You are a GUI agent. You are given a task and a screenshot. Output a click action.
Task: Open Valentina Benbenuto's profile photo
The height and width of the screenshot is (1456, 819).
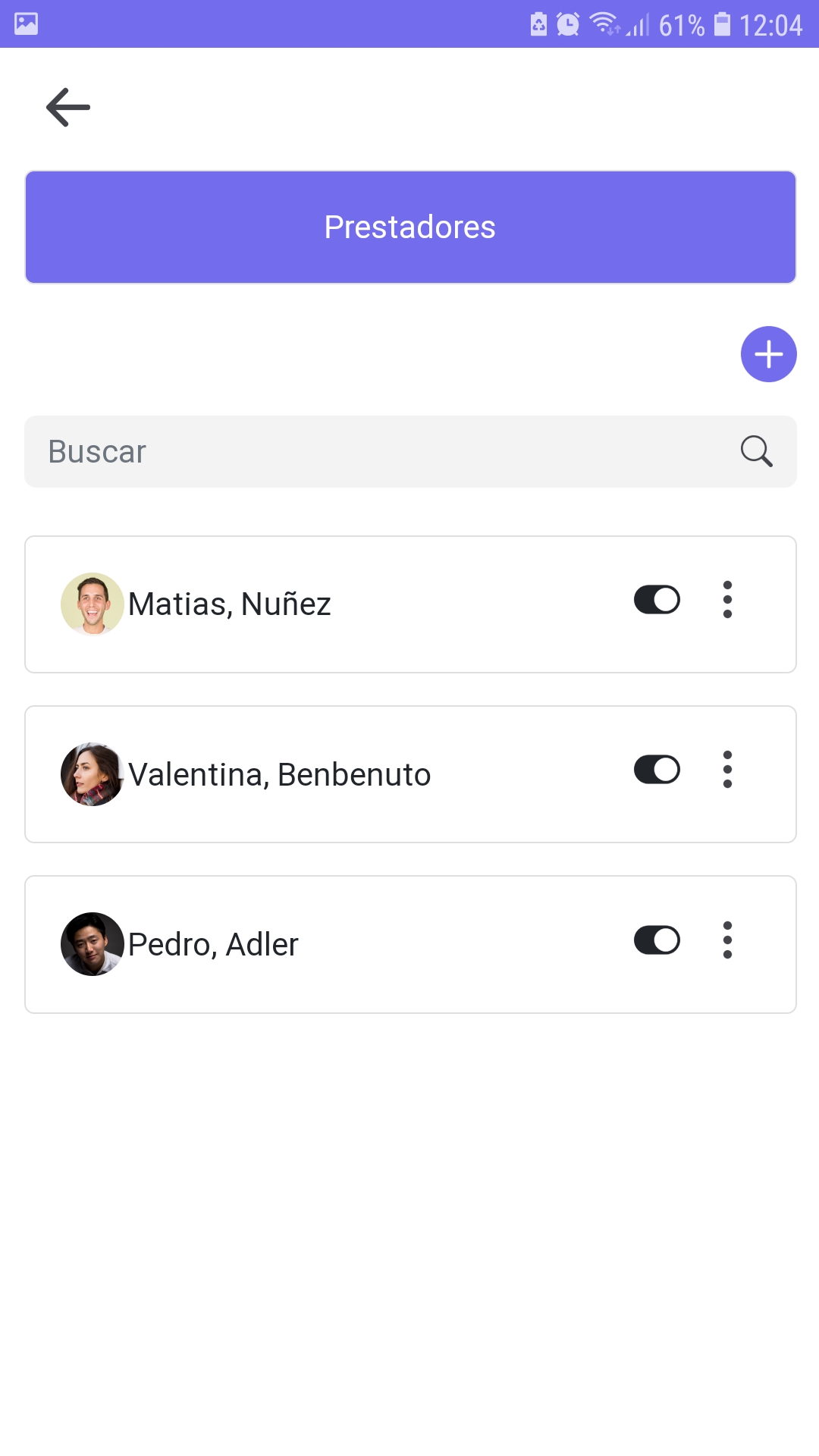[93, 774]
